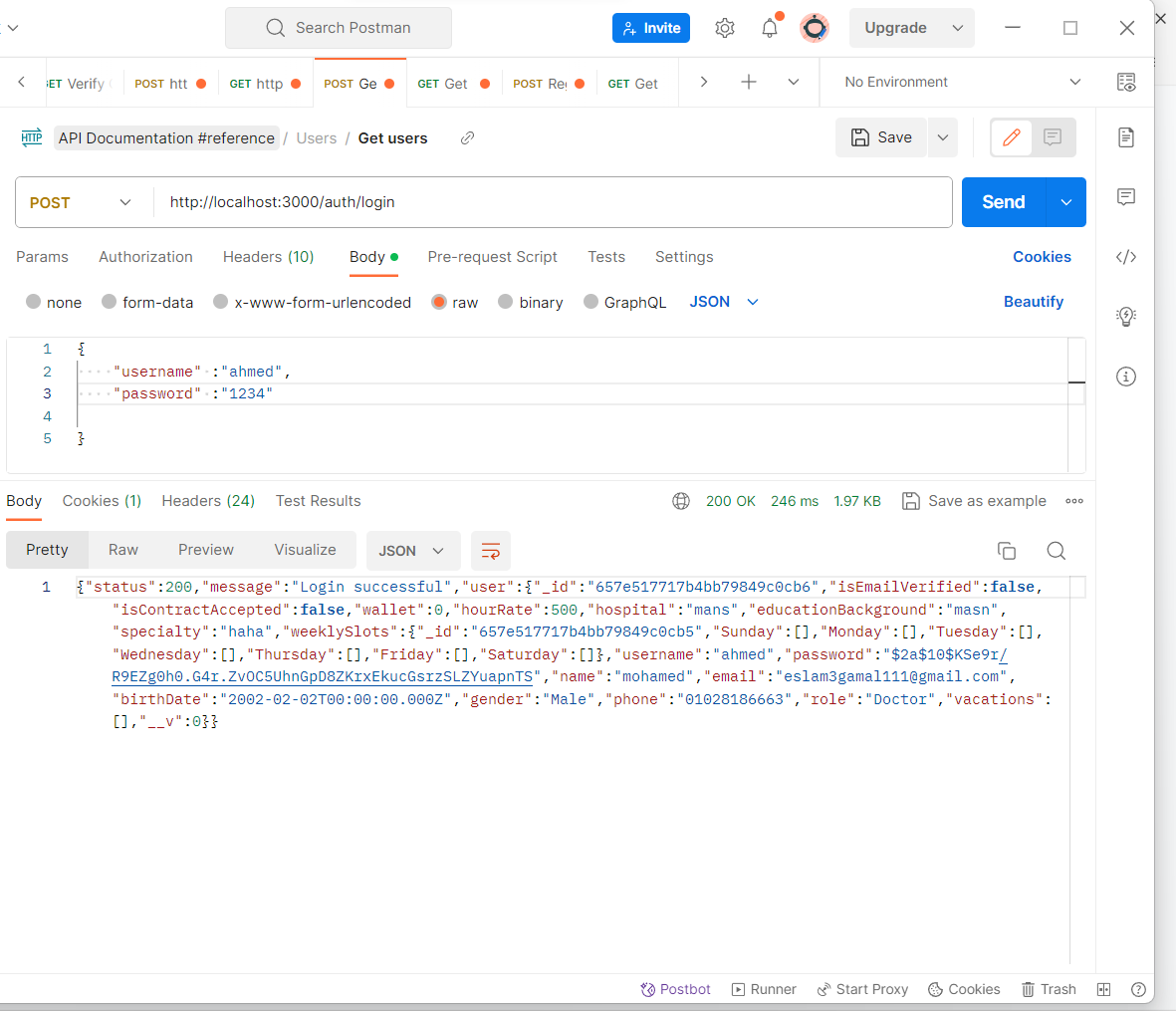Select the GraphQL body option
This screenshot has height=1011, width=1176.
click(x=591, y=302)
